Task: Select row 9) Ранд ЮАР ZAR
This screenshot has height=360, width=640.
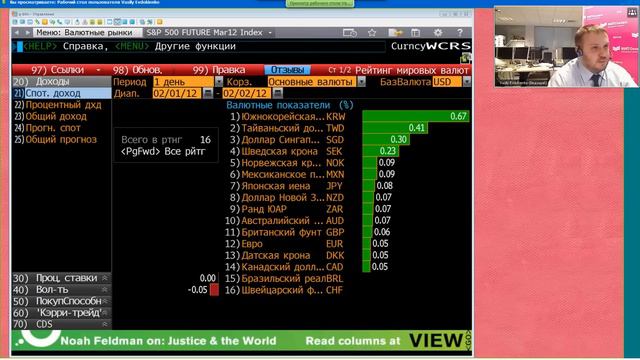Action: pyautogui.click(x=286, y=209)
